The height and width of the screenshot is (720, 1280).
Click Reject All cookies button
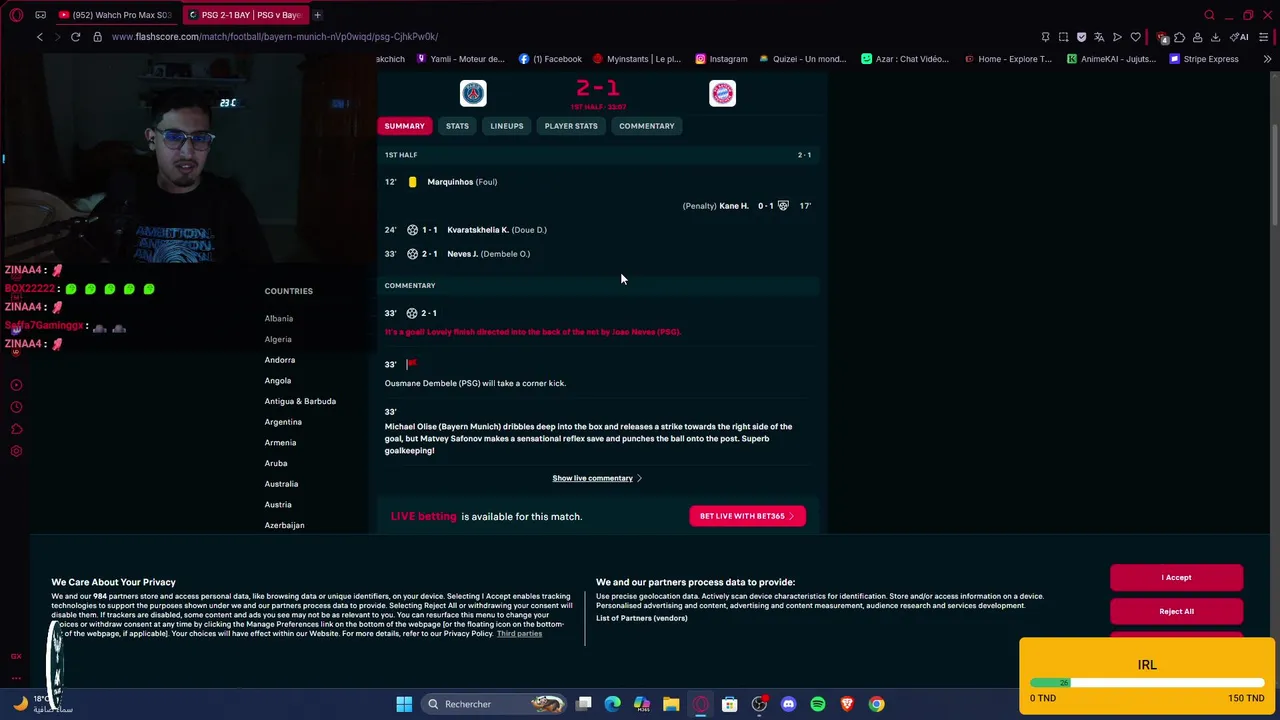1176,611
